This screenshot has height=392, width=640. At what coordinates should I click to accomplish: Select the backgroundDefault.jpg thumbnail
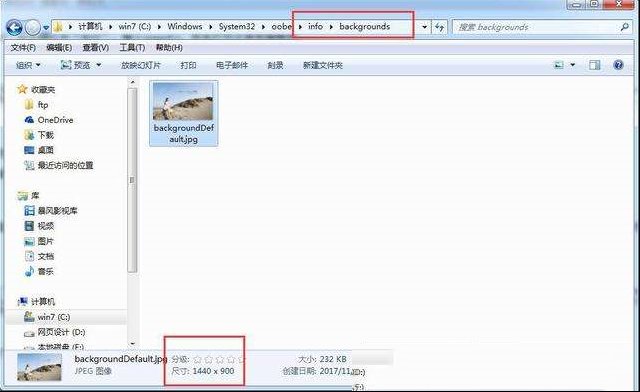(x=184, y=113)
